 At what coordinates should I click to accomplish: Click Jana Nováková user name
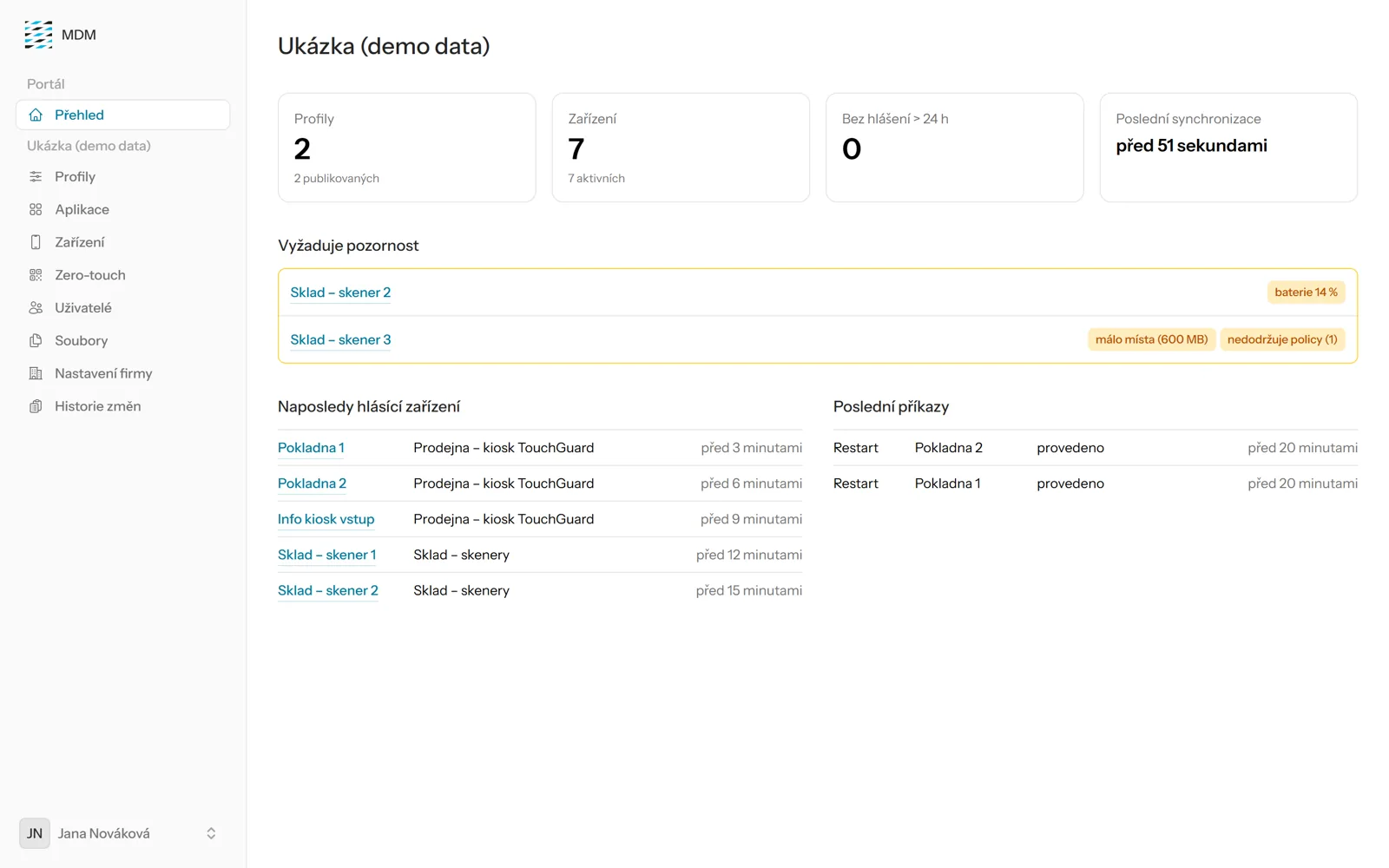104,833
